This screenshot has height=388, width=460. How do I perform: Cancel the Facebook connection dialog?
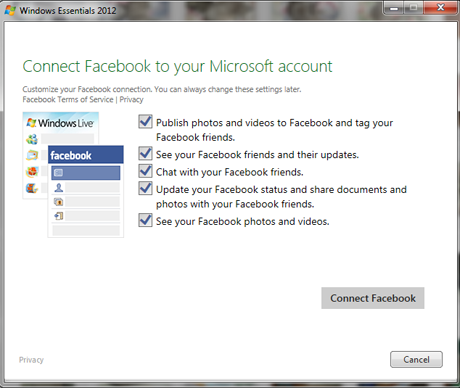coord(416,359)
